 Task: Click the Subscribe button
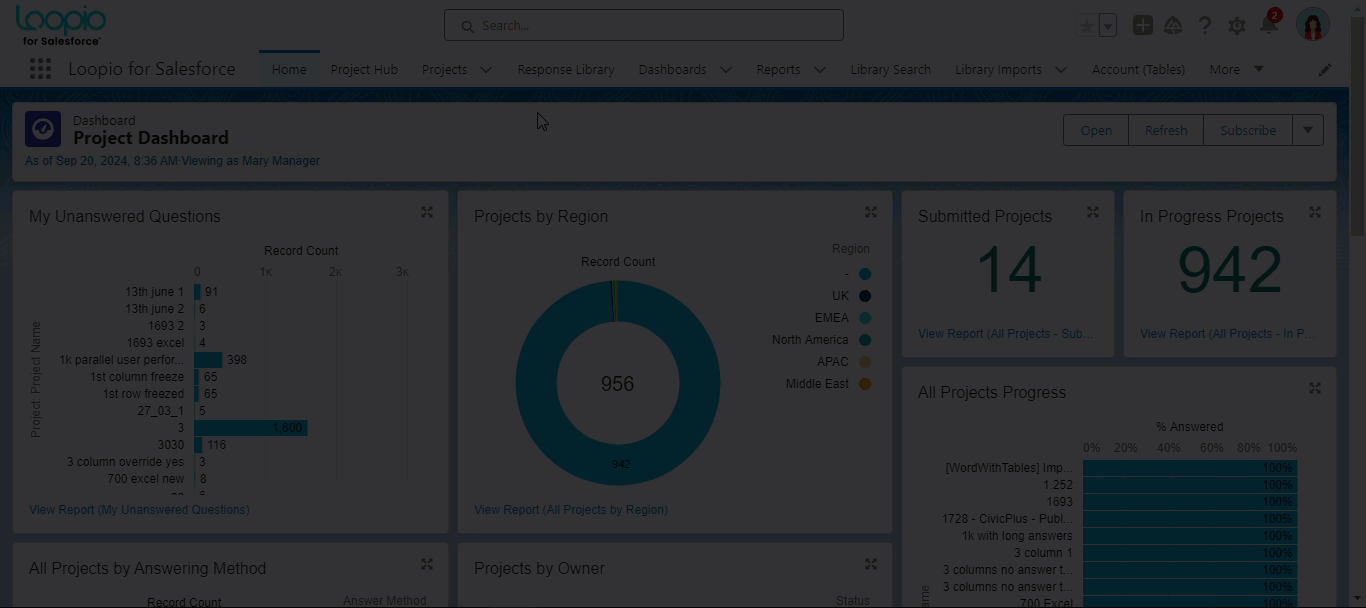pyautogui.click(x=1248, y=130)
